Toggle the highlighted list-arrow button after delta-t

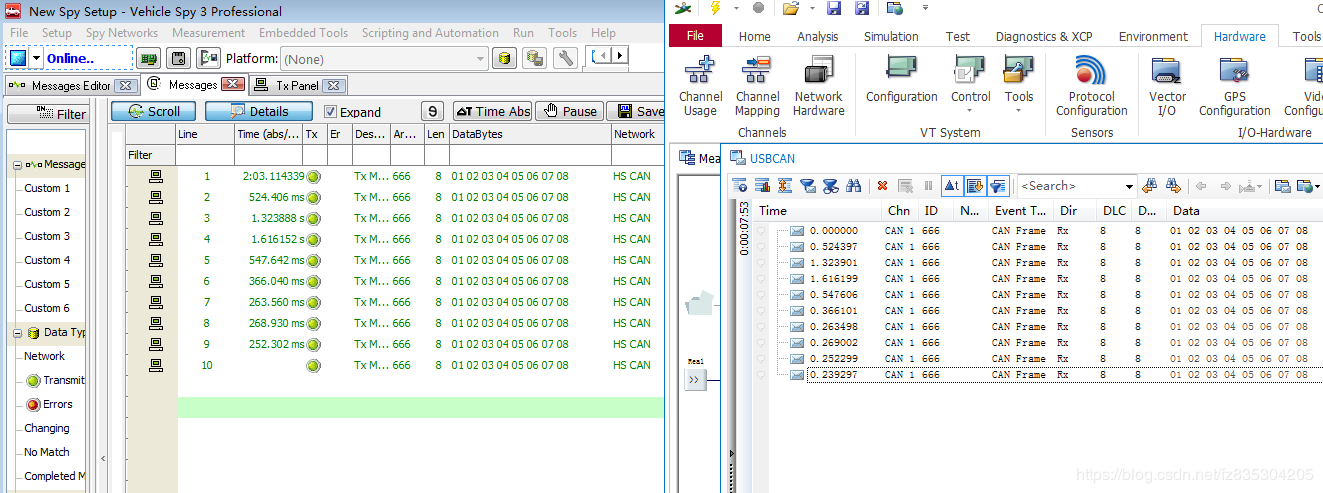(x=975, y=186)
